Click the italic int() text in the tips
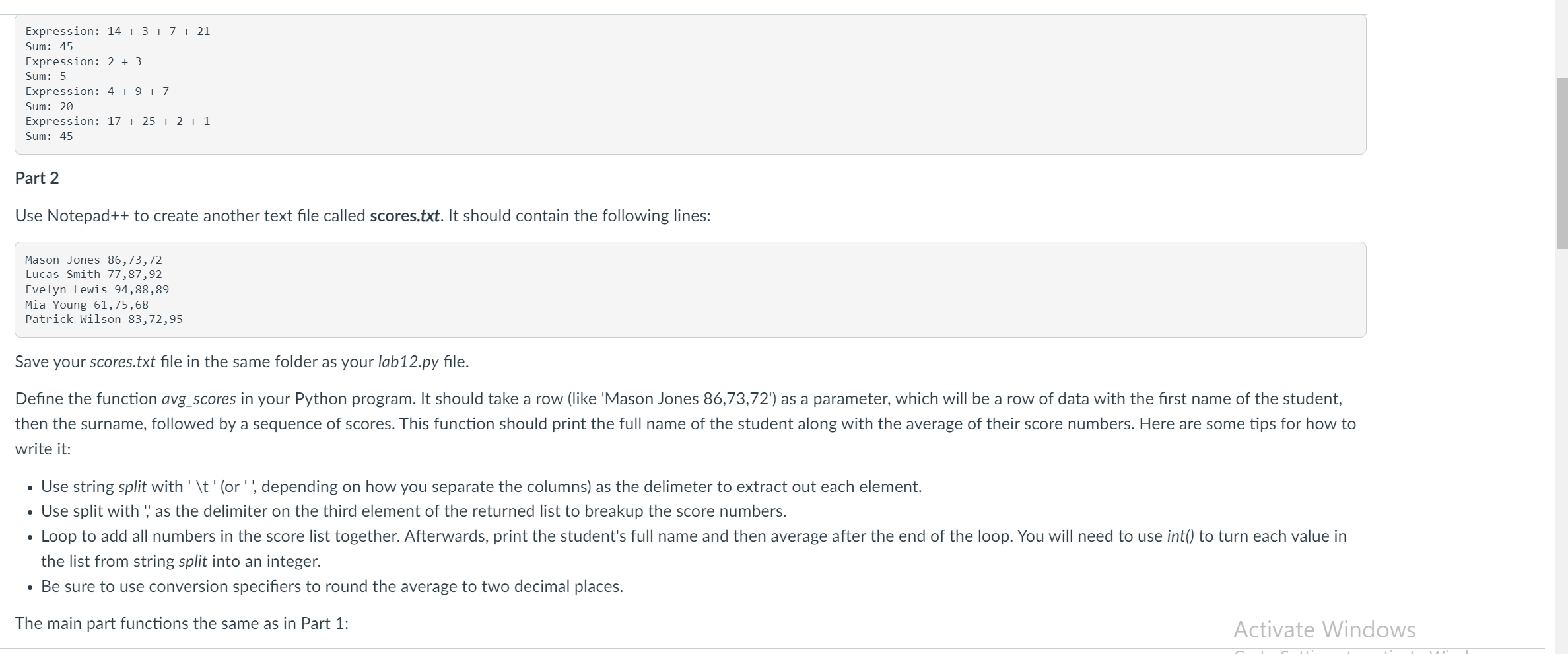This screenshot has width=1568, height=654. coord(1180,536)
